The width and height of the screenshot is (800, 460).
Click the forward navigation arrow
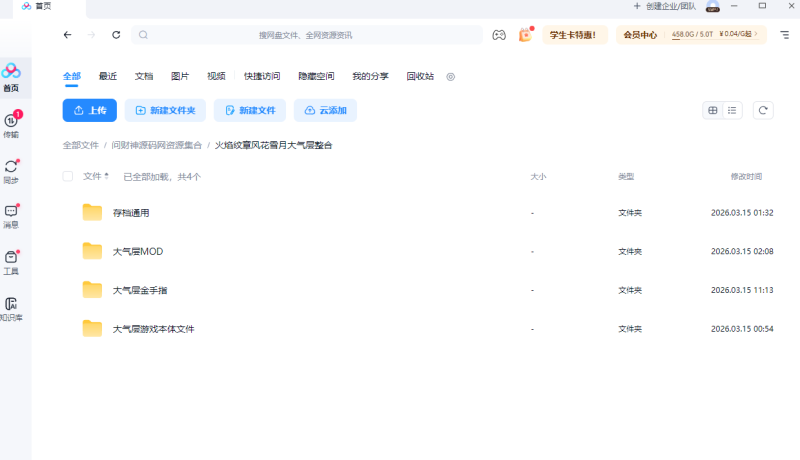(91, 35)
